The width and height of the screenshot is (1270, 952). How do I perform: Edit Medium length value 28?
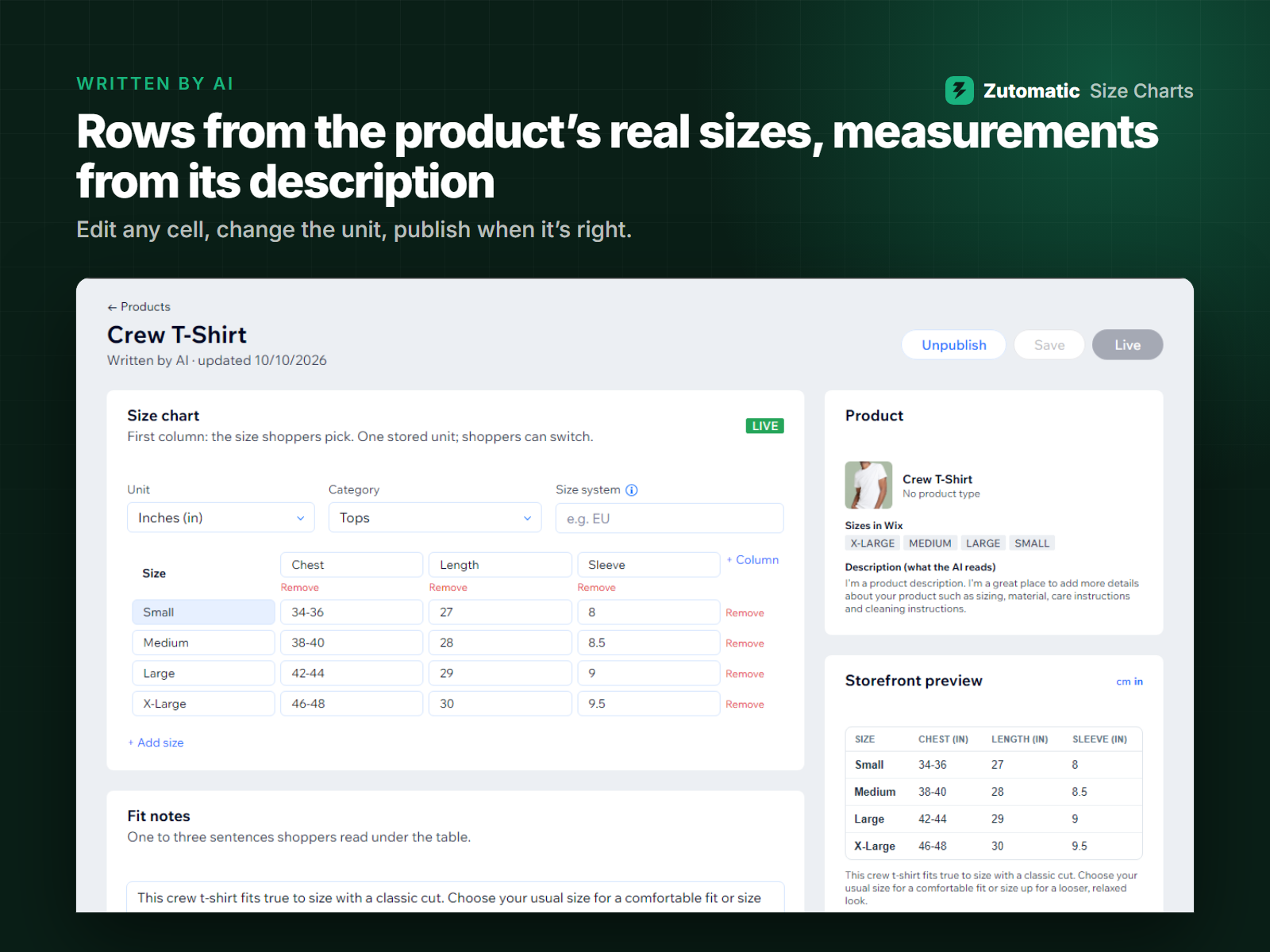(500, 643)
